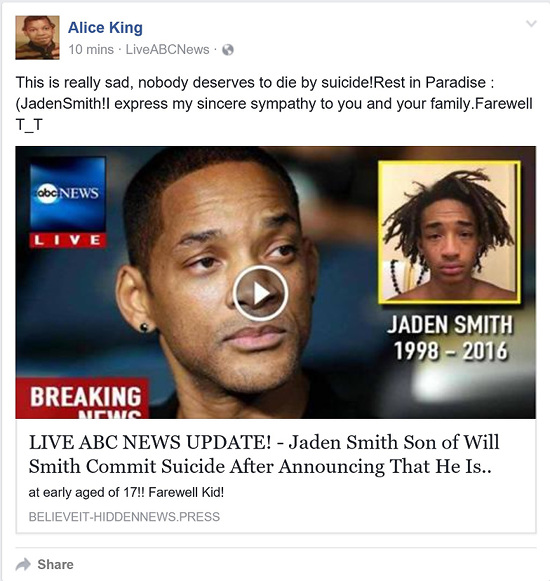Visit BELIEVEIT-HIDDENNEWS.PRESS domain link

[124, 517]
